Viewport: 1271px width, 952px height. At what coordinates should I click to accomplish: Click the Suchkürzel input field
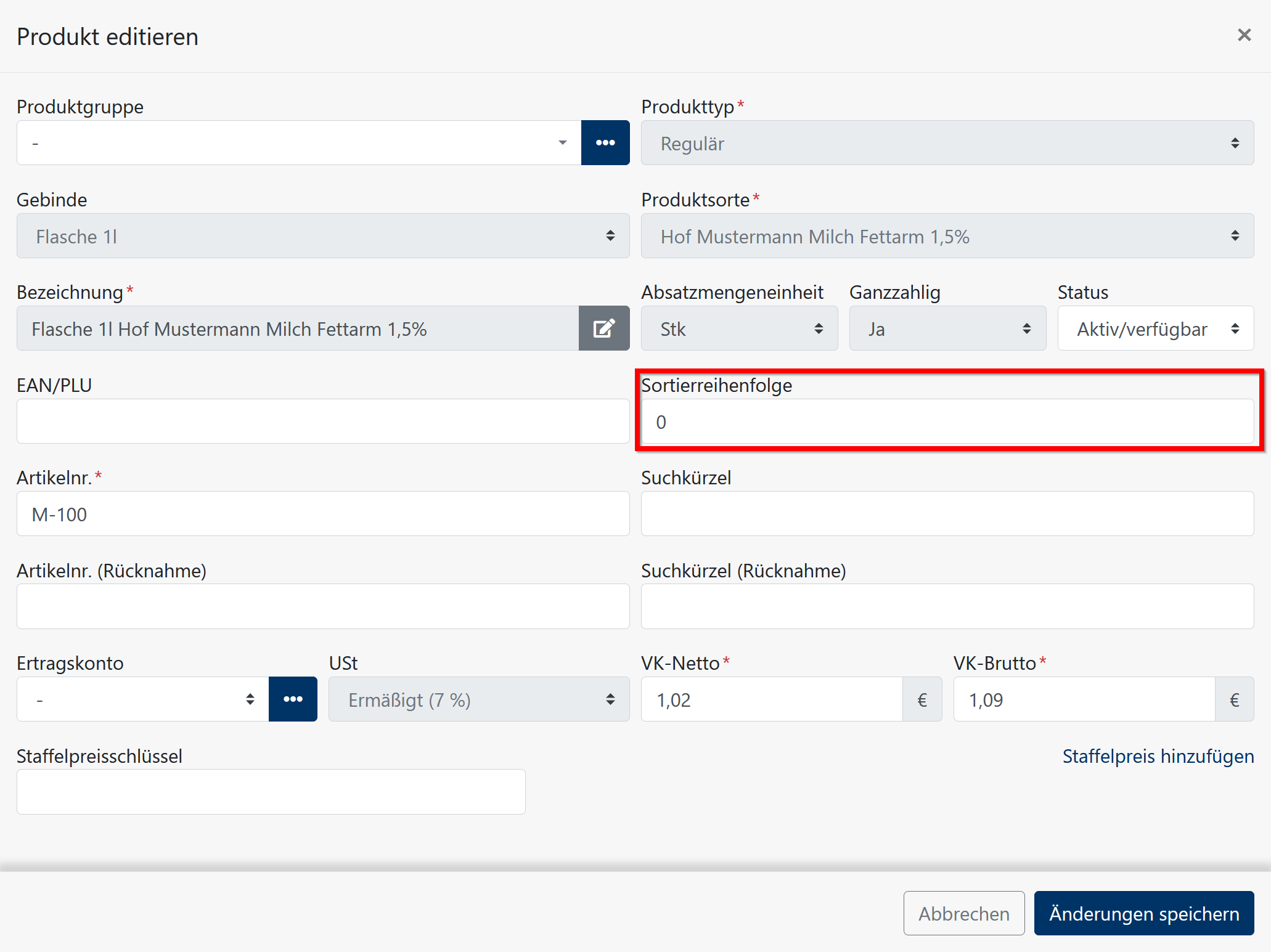click(947, 514)
